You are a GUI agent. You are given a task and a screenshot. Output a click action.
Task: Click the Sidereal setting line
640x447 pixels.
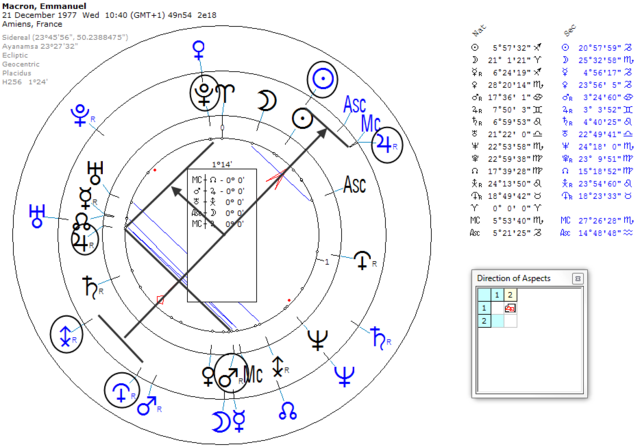65,37
